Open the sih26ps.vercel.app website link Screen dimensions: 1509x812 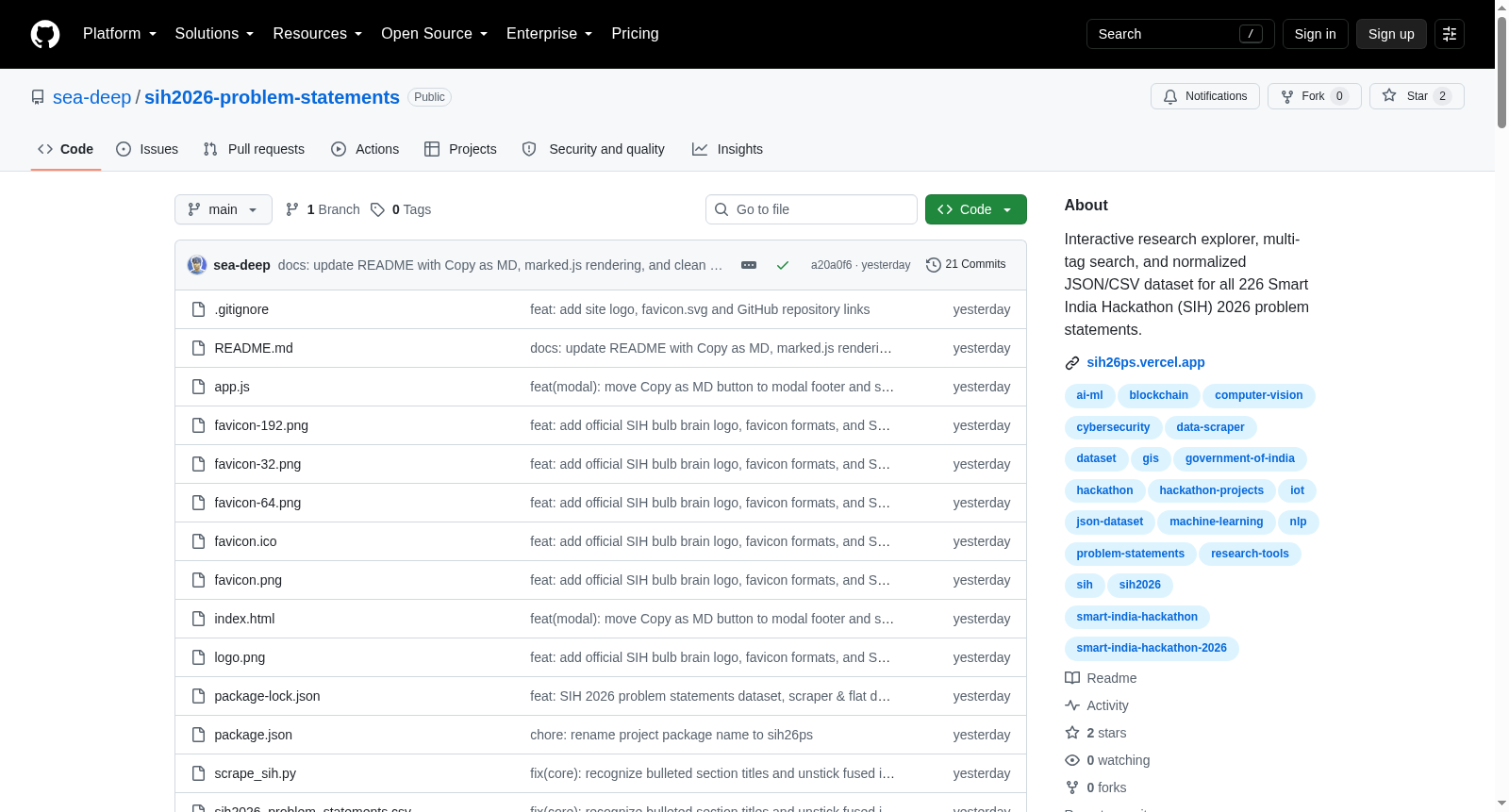(x=1146, y=362)
